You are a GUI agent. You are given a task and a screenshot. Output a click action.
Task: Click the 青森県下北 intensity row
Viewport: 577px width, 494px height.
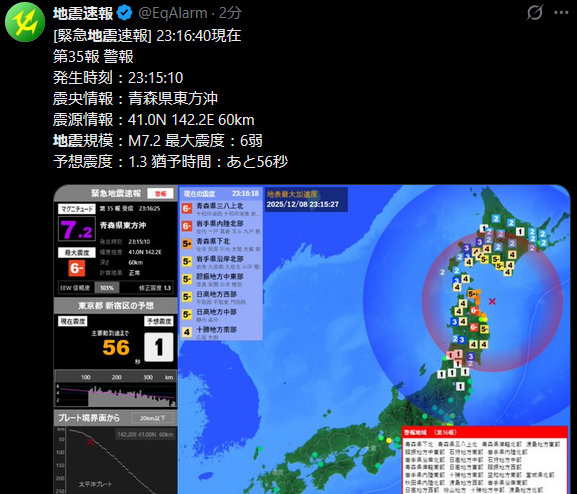click(x=221, y=244)
